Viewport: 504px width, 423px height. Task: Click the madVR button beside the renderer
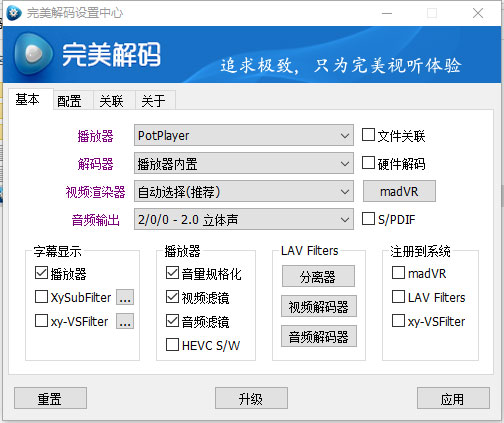[x=399, y=191]
